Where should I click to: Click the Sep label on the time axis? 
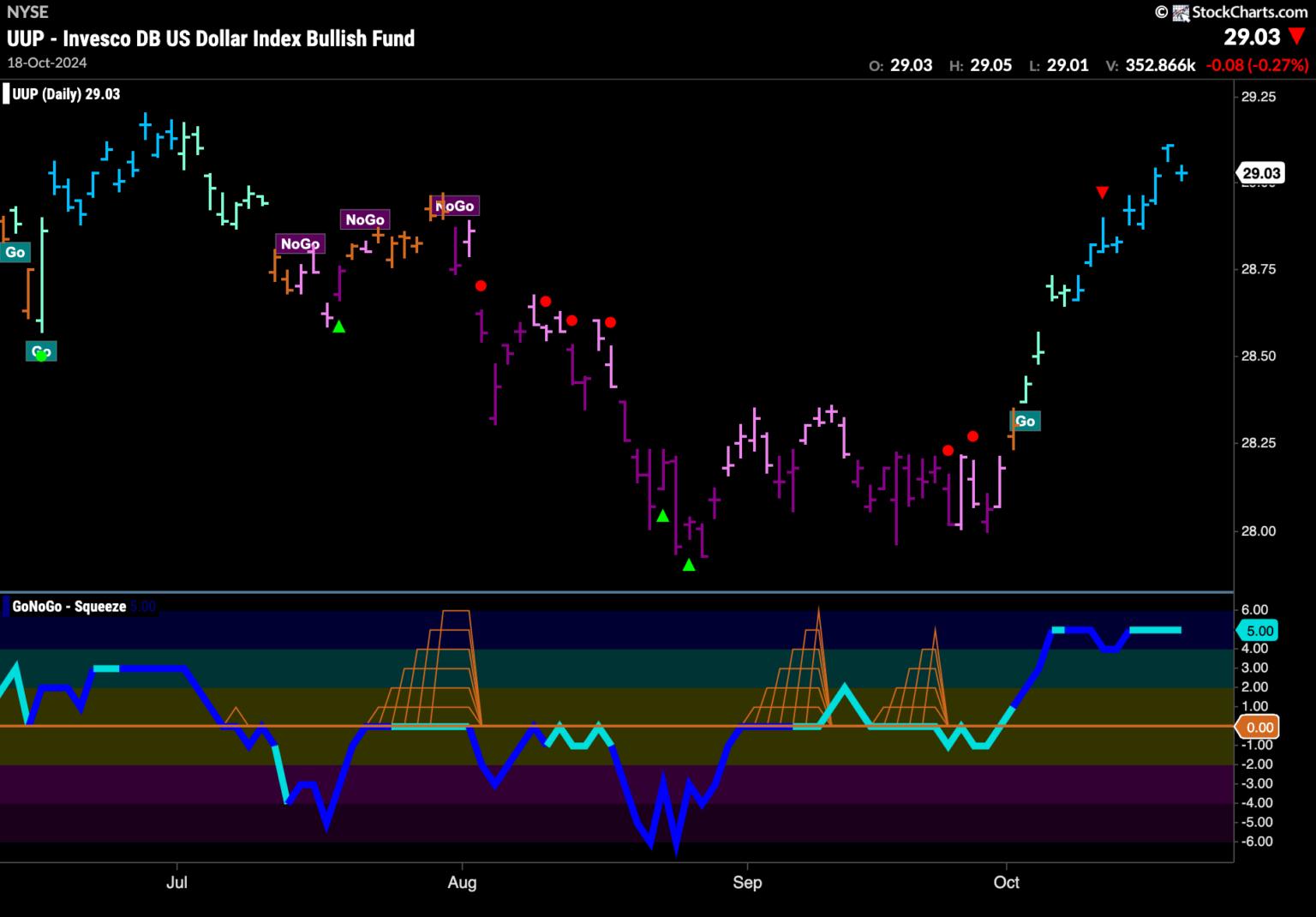pyautogui.click(x=747, y=882)
